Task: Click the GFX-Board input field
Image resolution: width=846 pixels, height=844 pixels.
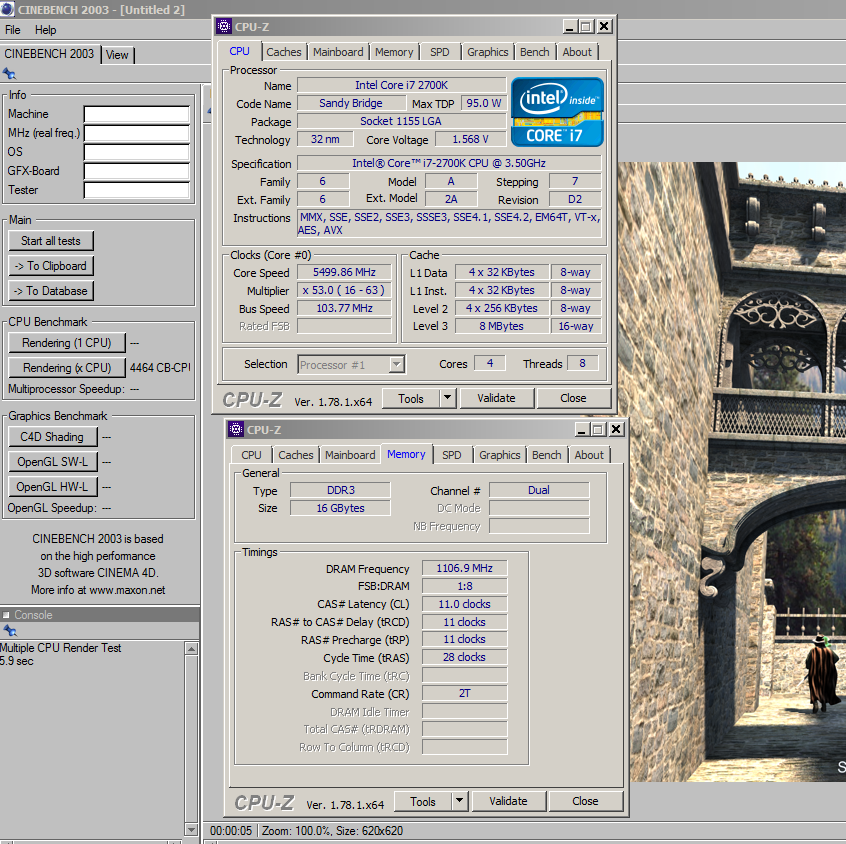Action: pos(137,171)
